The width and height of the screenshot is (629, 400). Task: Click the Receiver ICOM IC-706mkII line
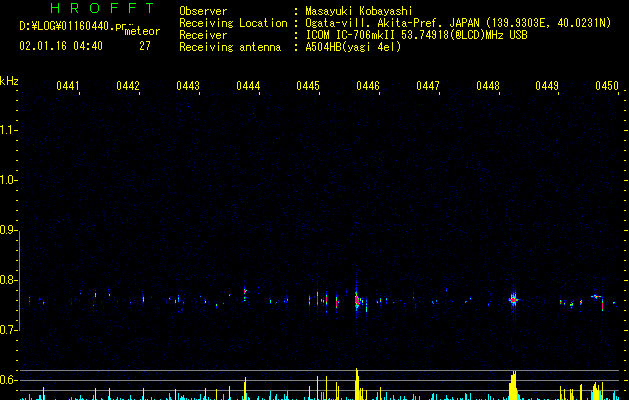(416, 35)
